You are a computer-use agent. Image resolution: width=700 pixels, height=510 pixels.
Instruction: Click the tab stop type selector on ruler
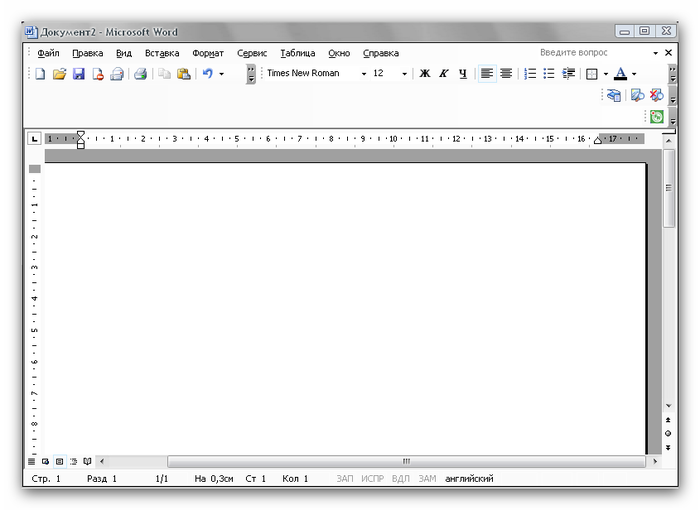click(34, 139)
